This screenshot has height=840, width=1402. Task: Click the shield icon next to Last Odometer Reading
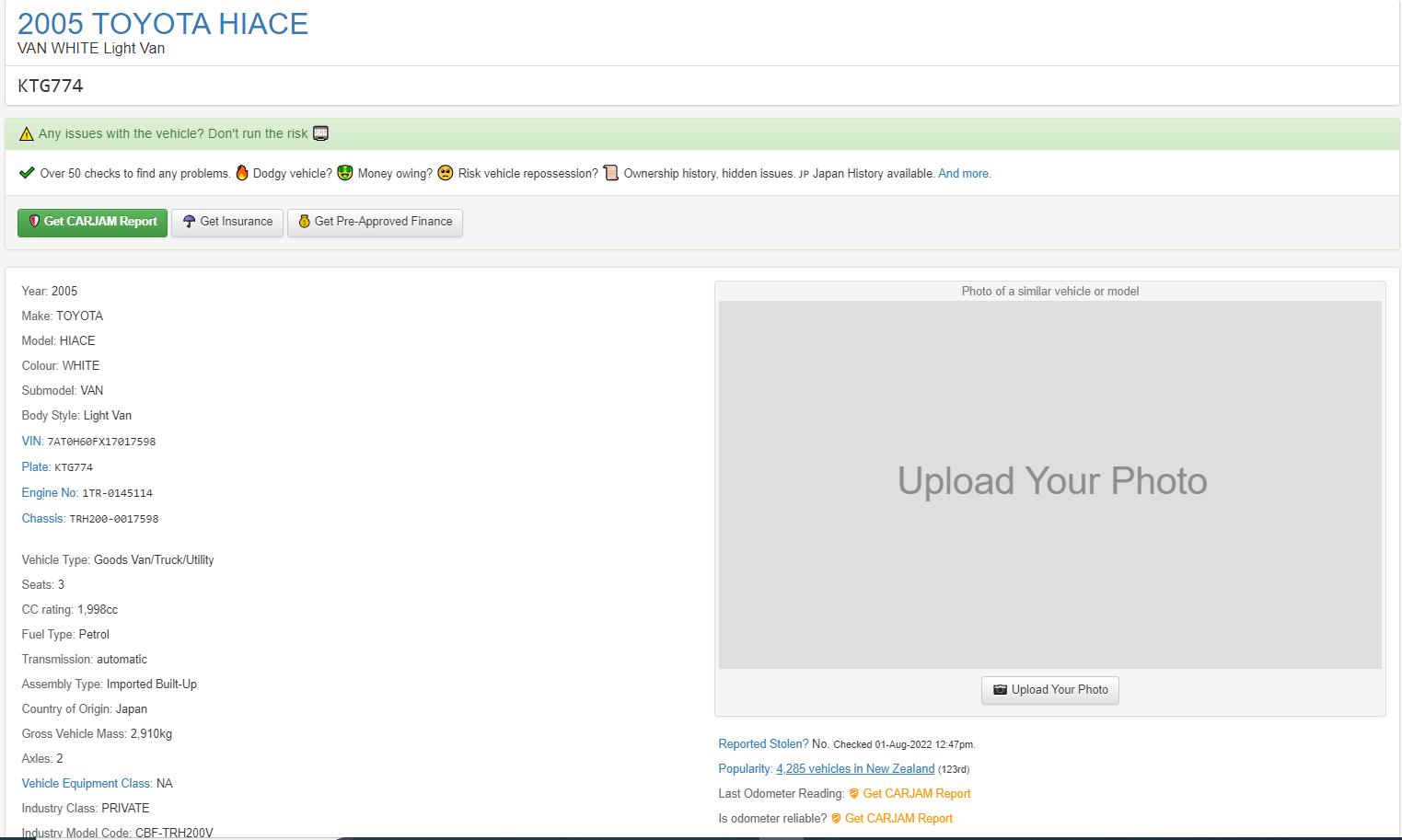pos(854,794)
